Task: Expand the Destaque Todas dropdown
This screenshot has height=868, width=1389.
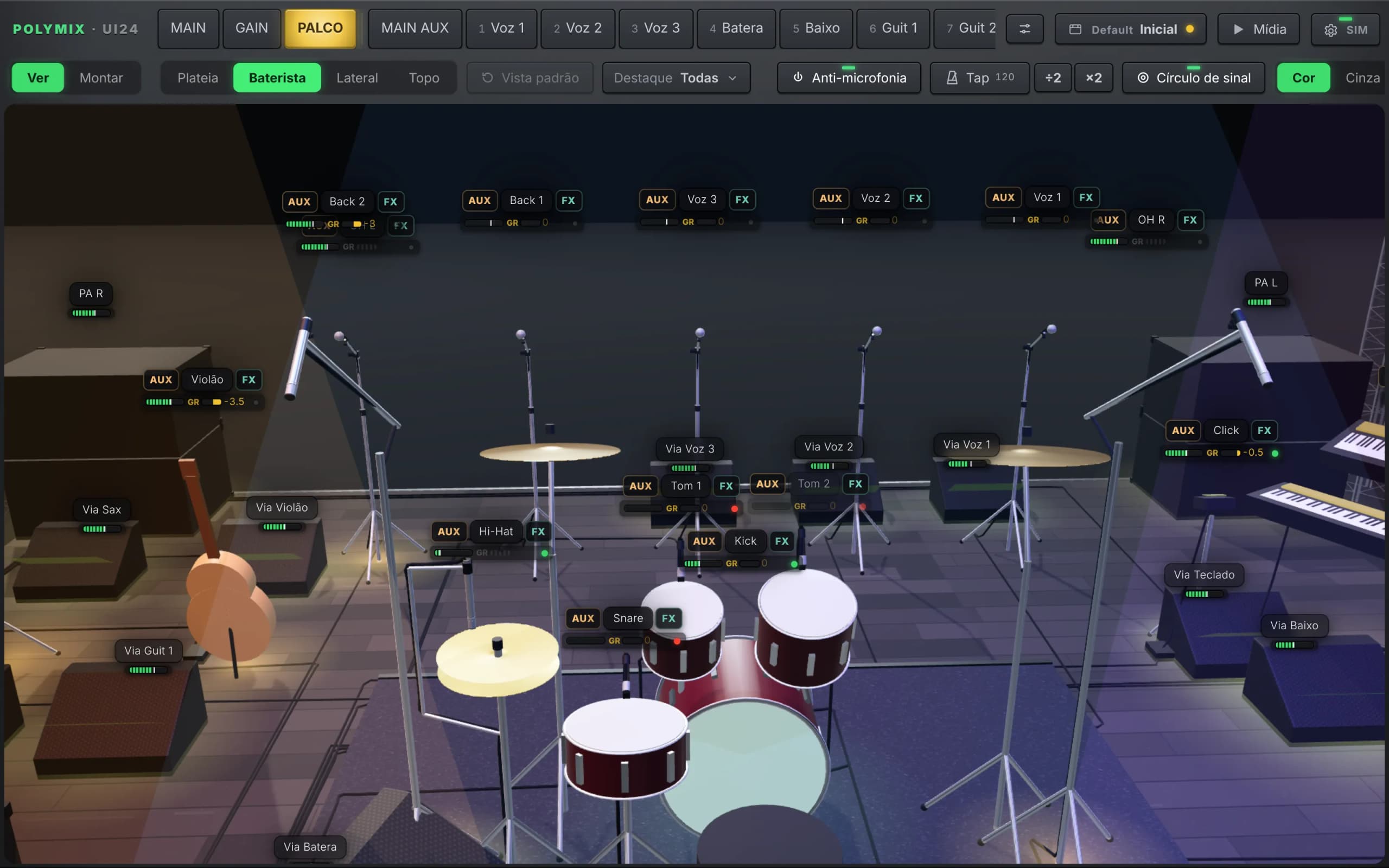Action: pos(676,78)
